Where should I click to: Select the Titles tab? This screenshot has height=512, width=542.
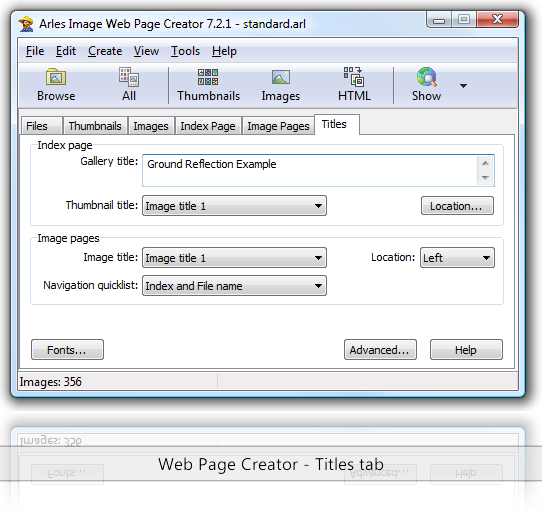click(337, 124)
